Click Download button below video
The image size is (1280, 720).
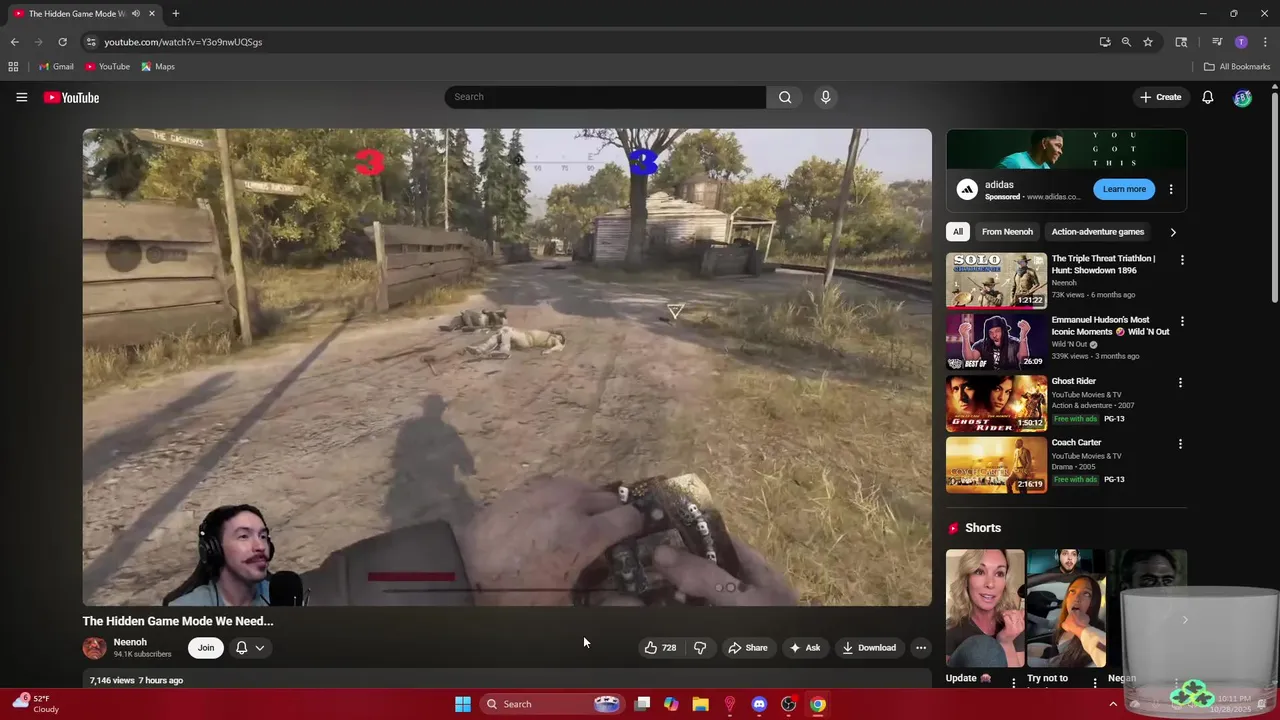[x=869, y=647]
